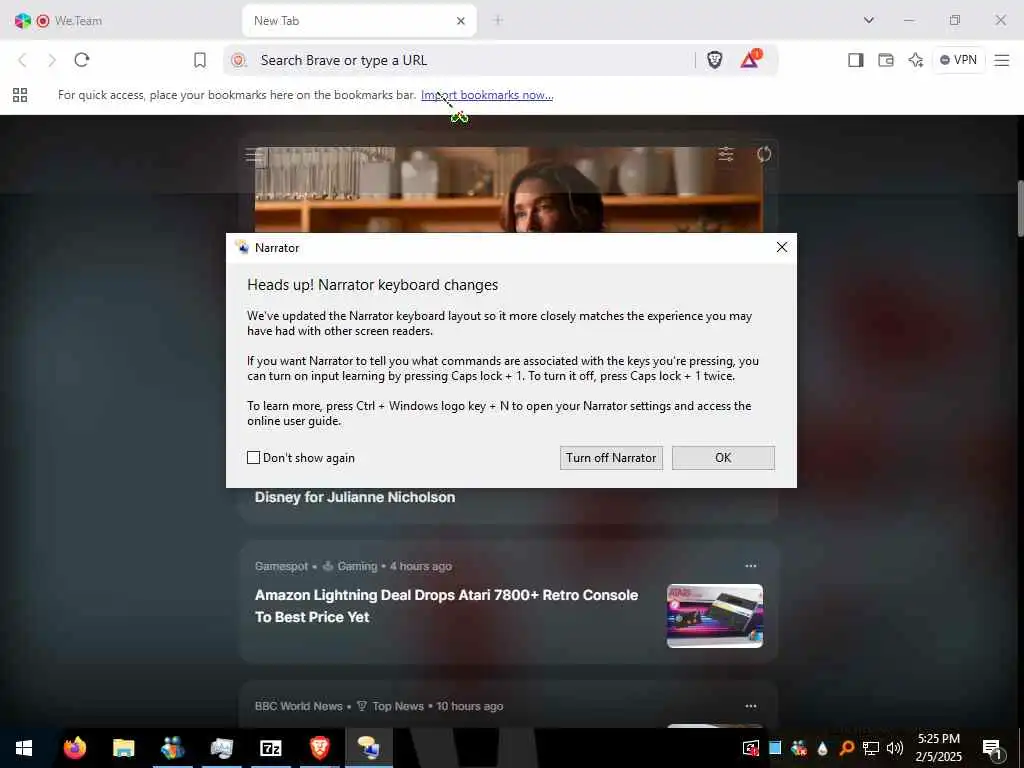Open the network tray icon
This screenshot has height=768, width=1024.
pos(871,748)
